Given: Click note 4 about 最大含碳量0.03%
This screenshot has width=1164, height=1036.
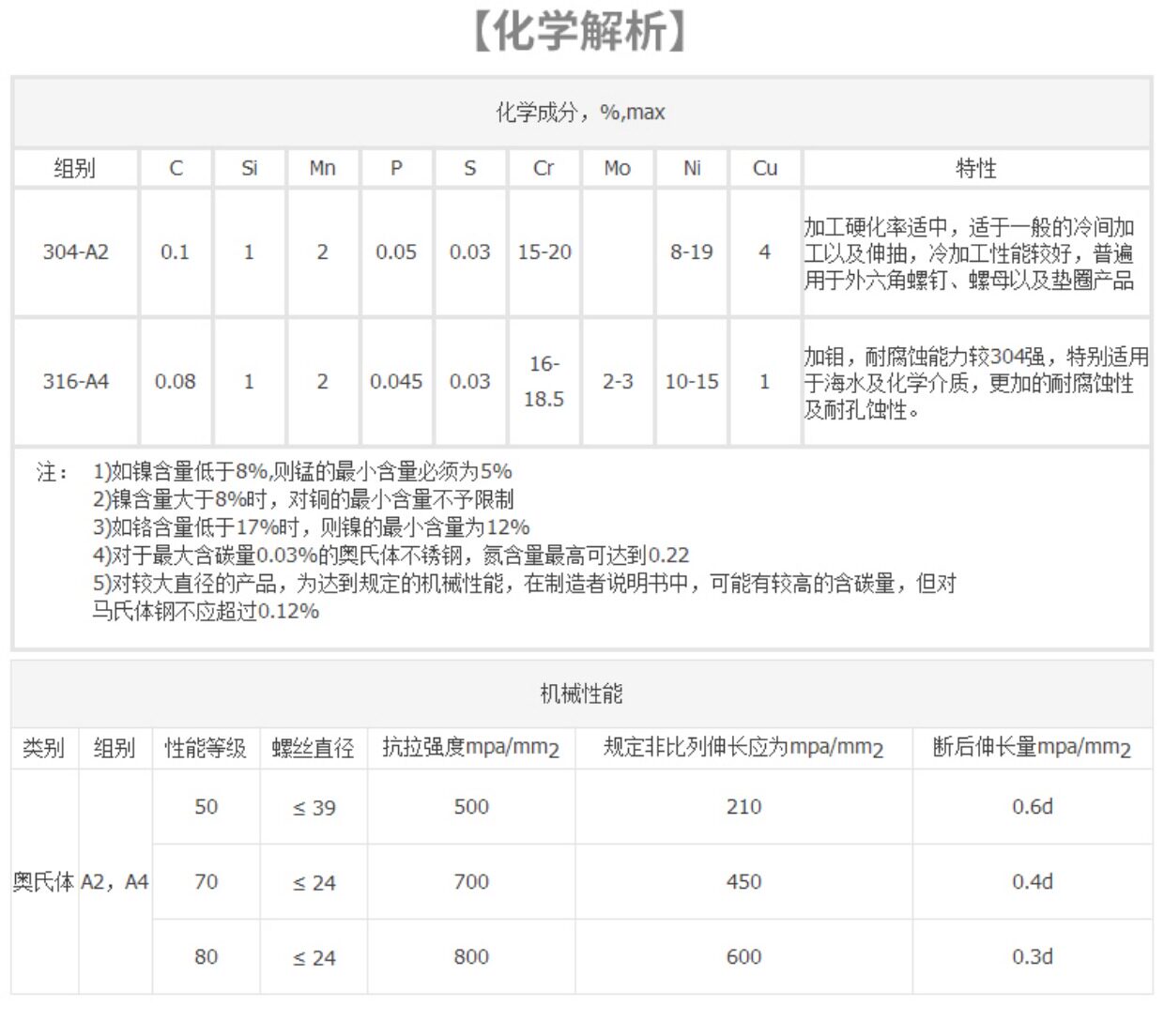Looking at the screenshot, I should pos(391,556).
